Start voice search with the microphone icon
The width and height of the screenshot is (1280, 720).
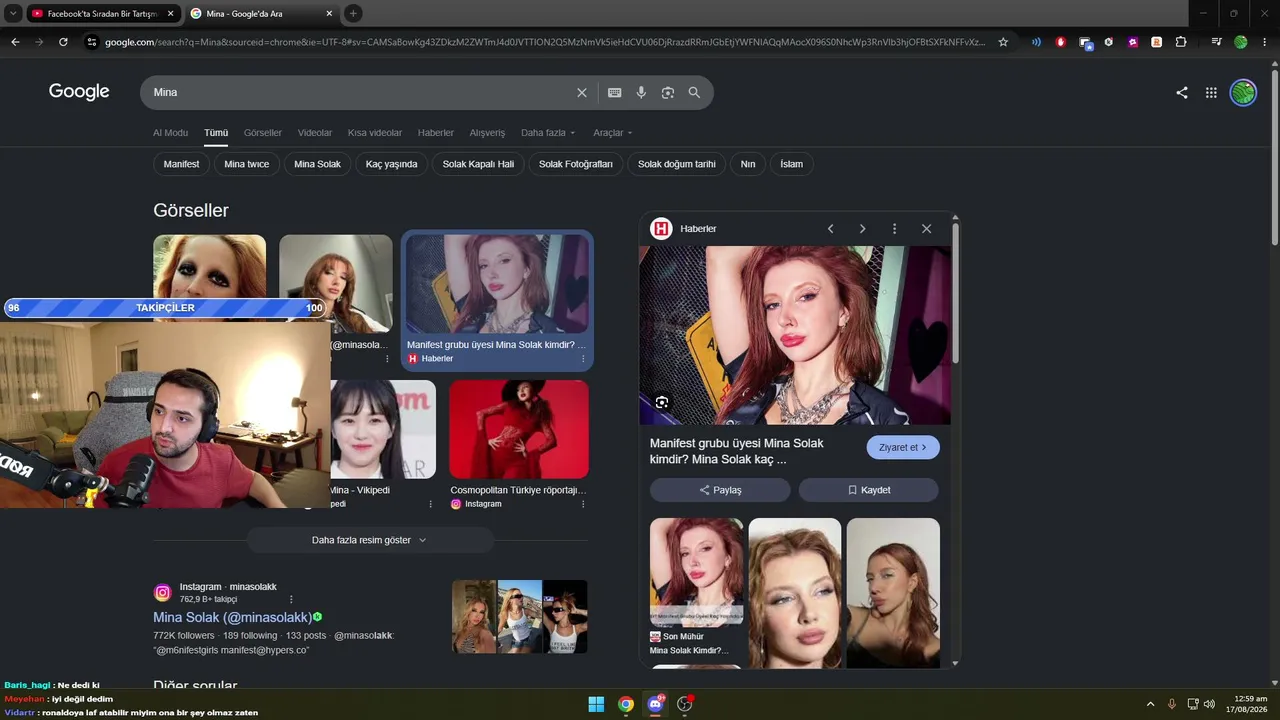(641, 92)
